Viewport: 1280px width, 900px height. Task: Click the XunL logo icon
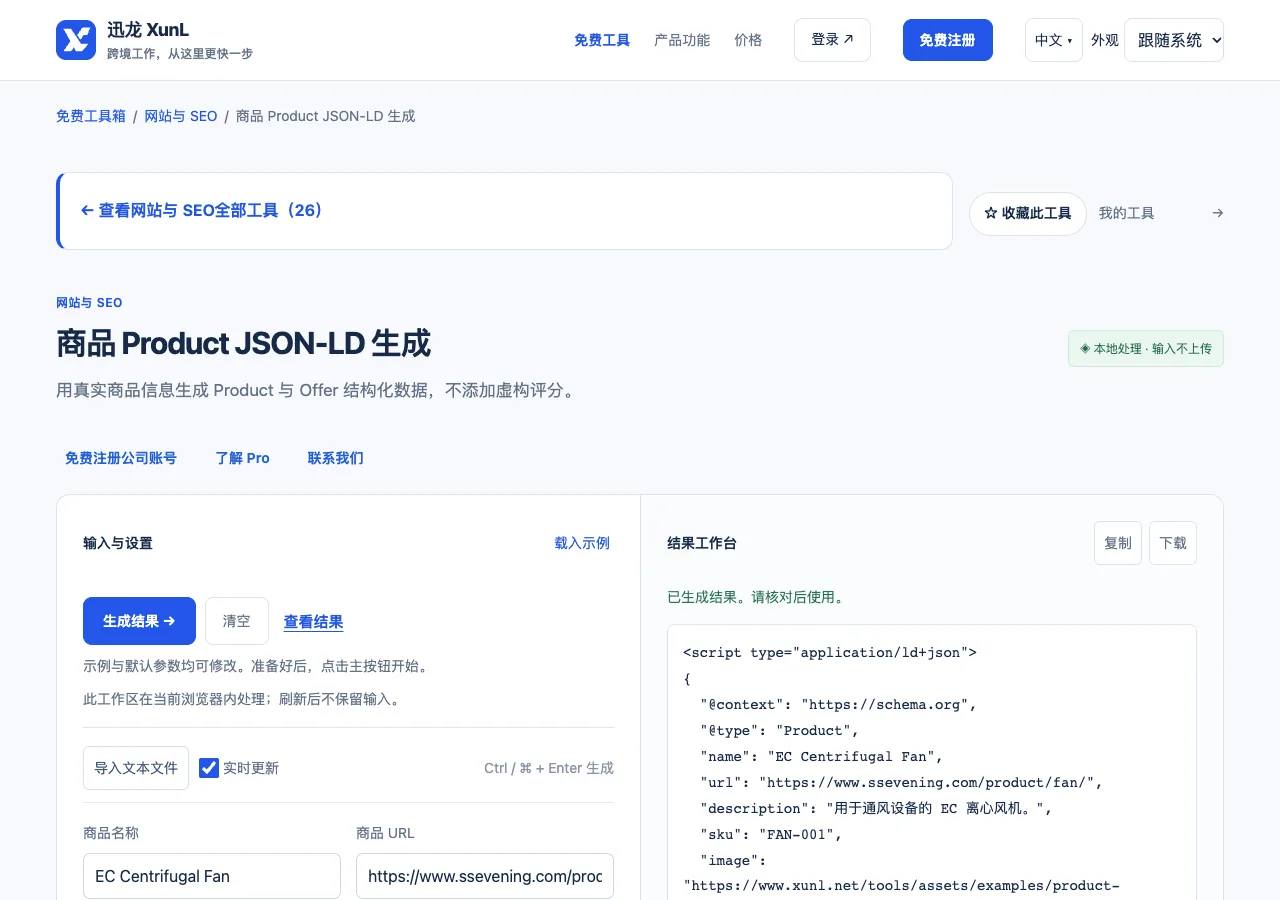76,40
